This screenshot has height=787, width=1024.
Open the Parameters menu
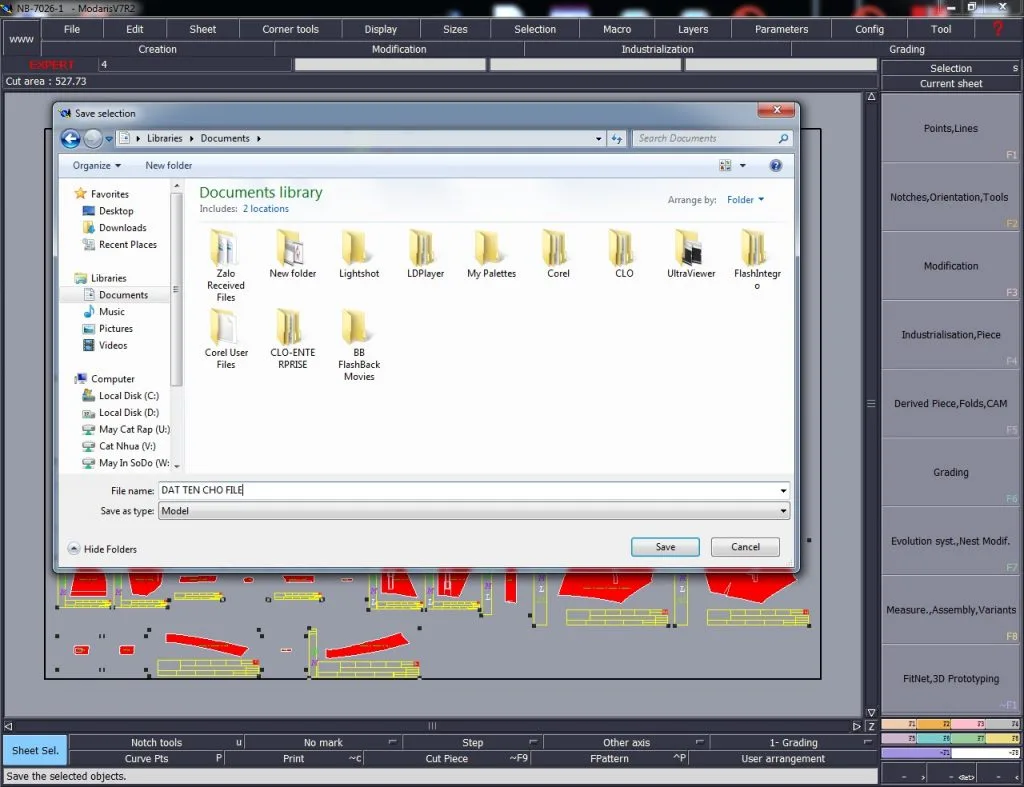781,29
